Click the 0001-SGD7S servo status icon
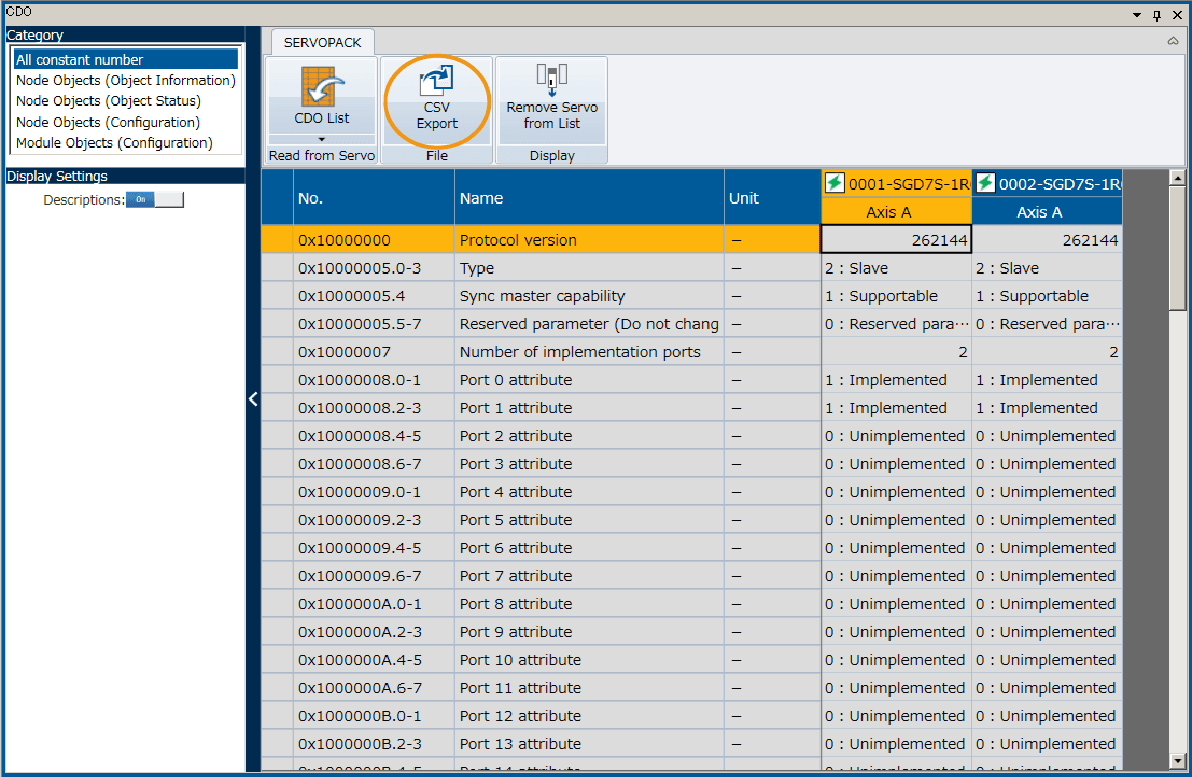The image size is (1192, 777). tap(834, 183)
